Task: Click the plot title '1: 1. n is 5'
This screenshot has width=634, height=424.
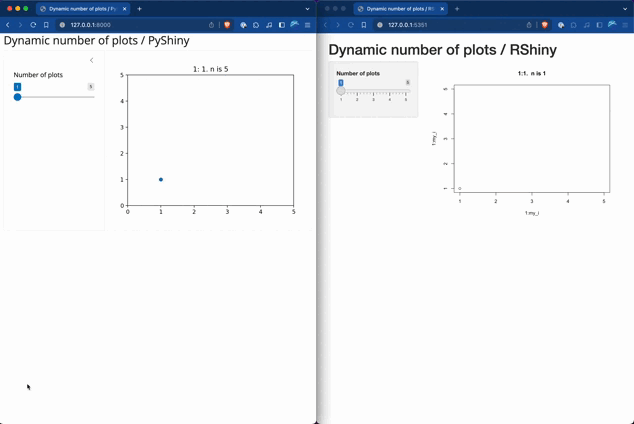Action: 211,69
